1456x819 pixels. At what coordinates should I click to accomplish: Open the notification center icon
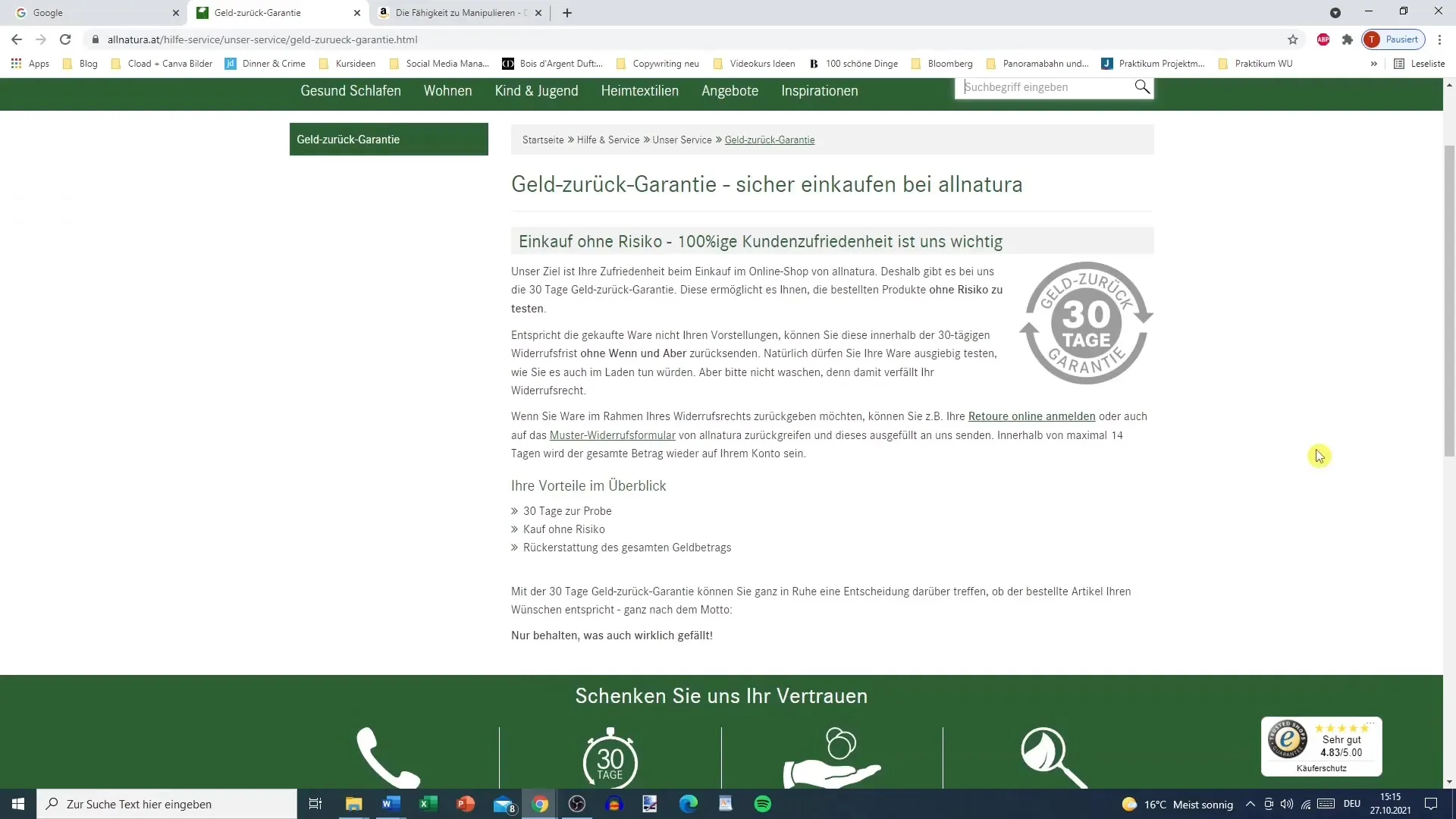[1431, 804]
